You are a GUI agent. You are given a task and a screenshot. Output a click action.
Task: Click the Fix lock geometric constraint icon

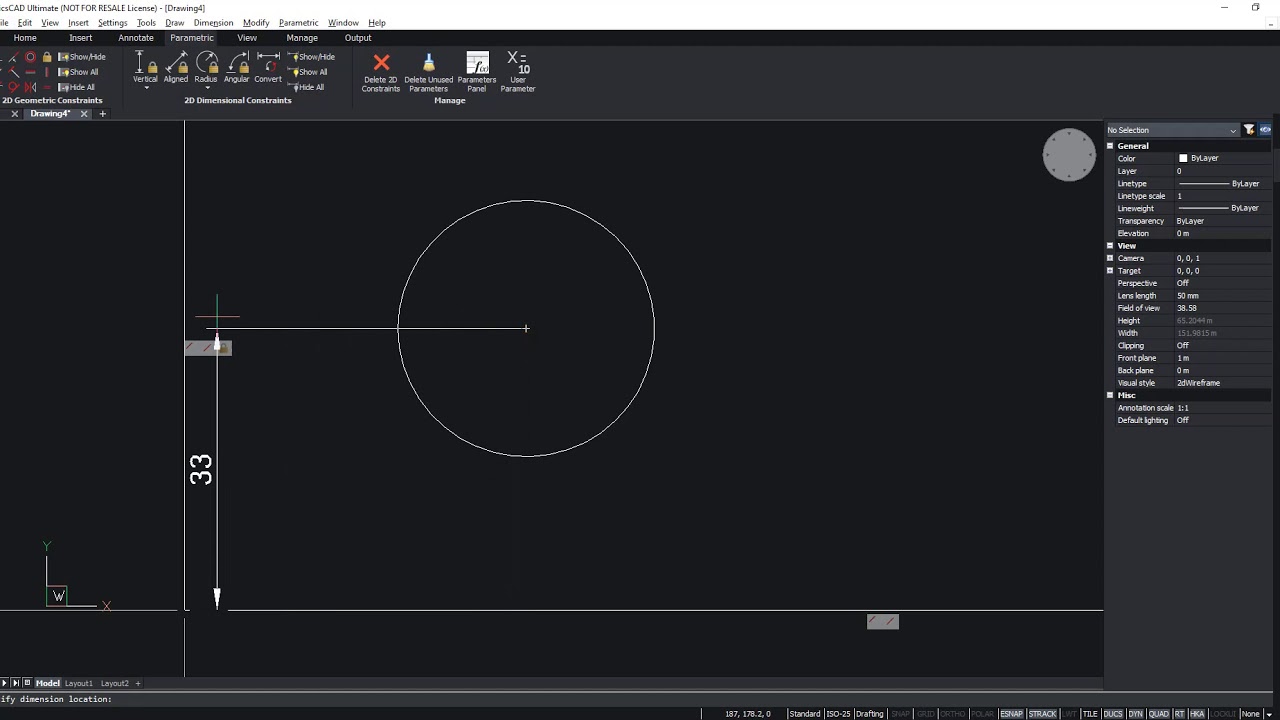tap(47, 57)
